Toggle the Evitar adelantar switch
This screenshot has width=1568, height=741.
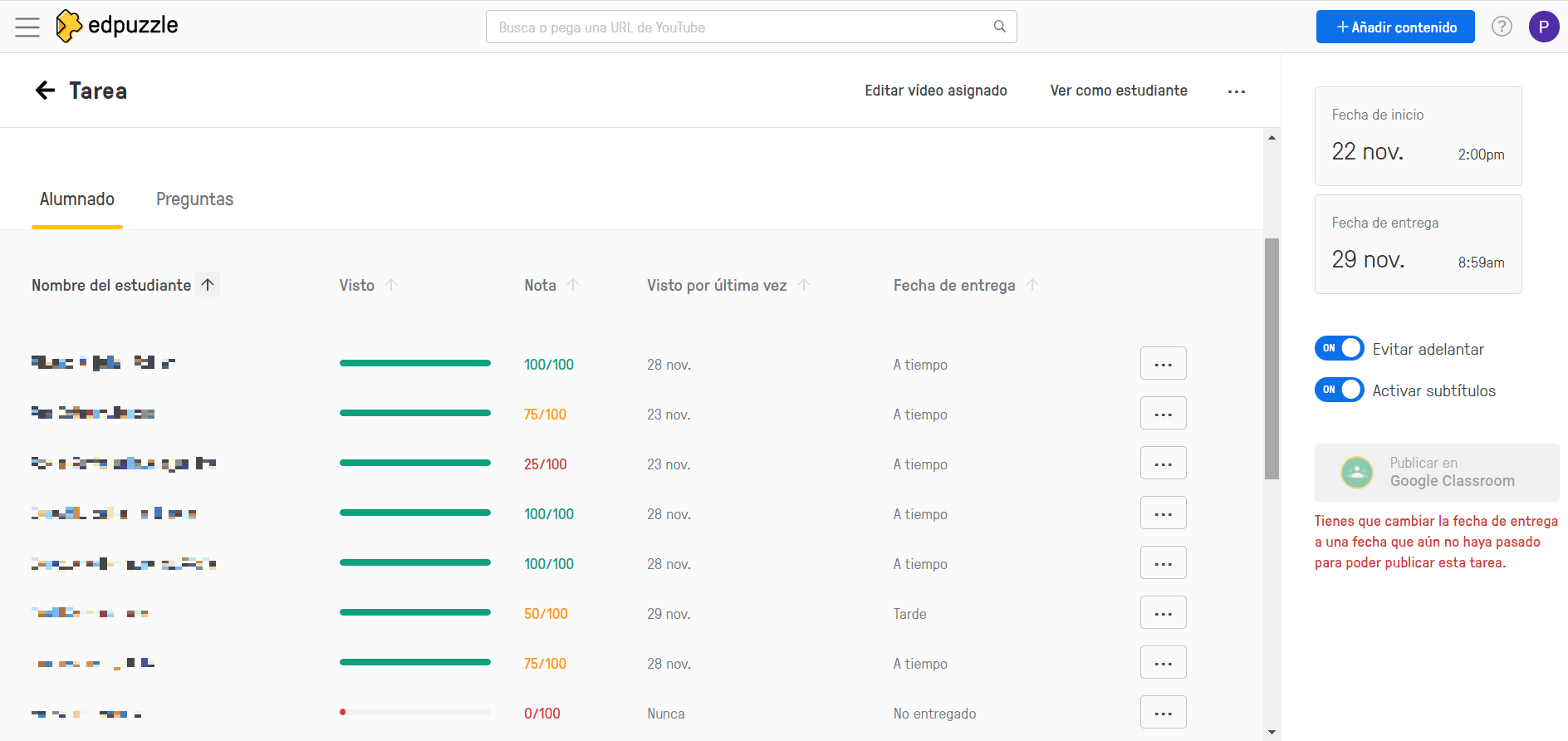click(1339, 348)
